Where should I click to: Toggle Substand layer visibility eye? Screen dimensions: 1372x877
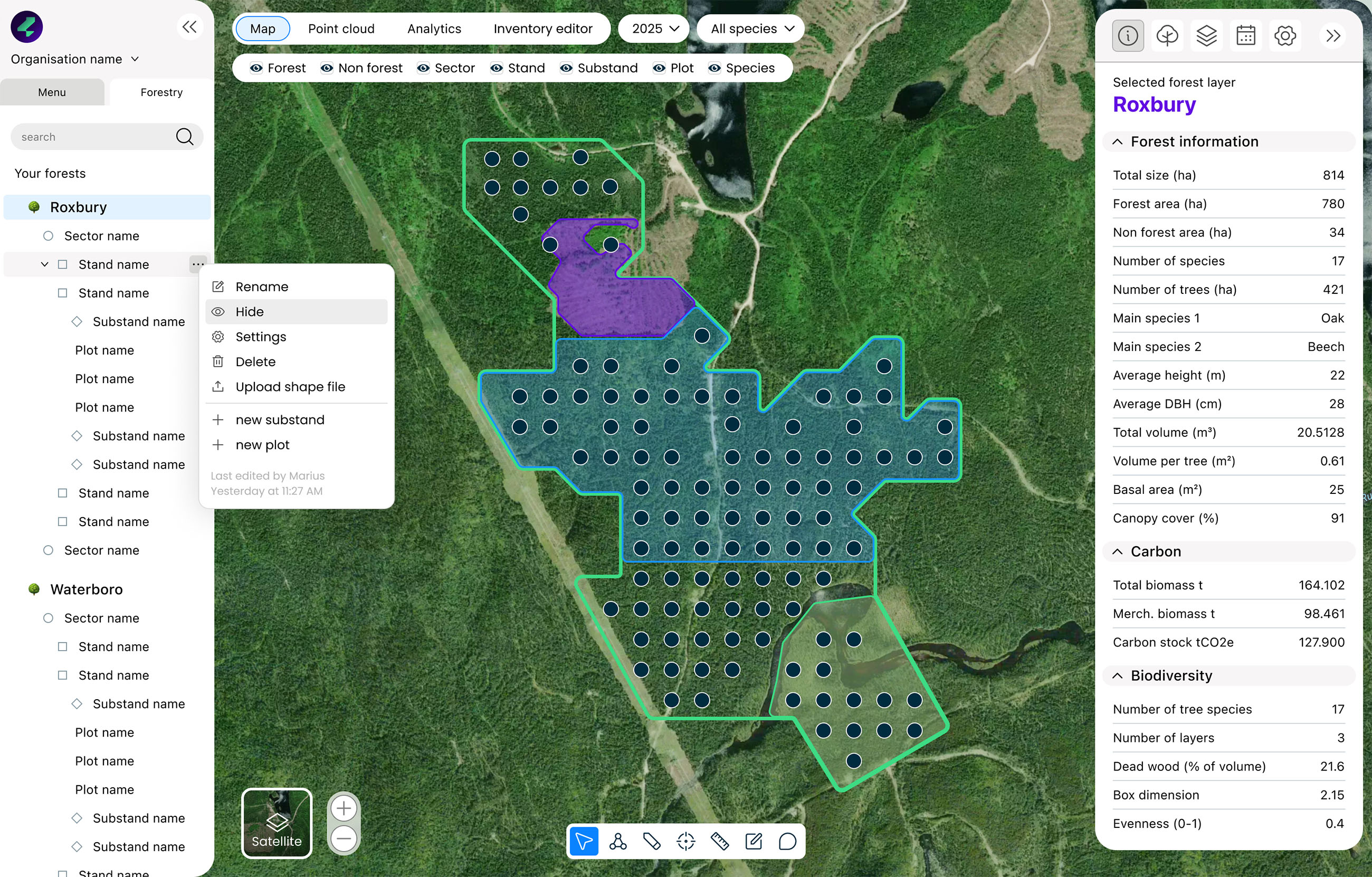coord(566,68)
